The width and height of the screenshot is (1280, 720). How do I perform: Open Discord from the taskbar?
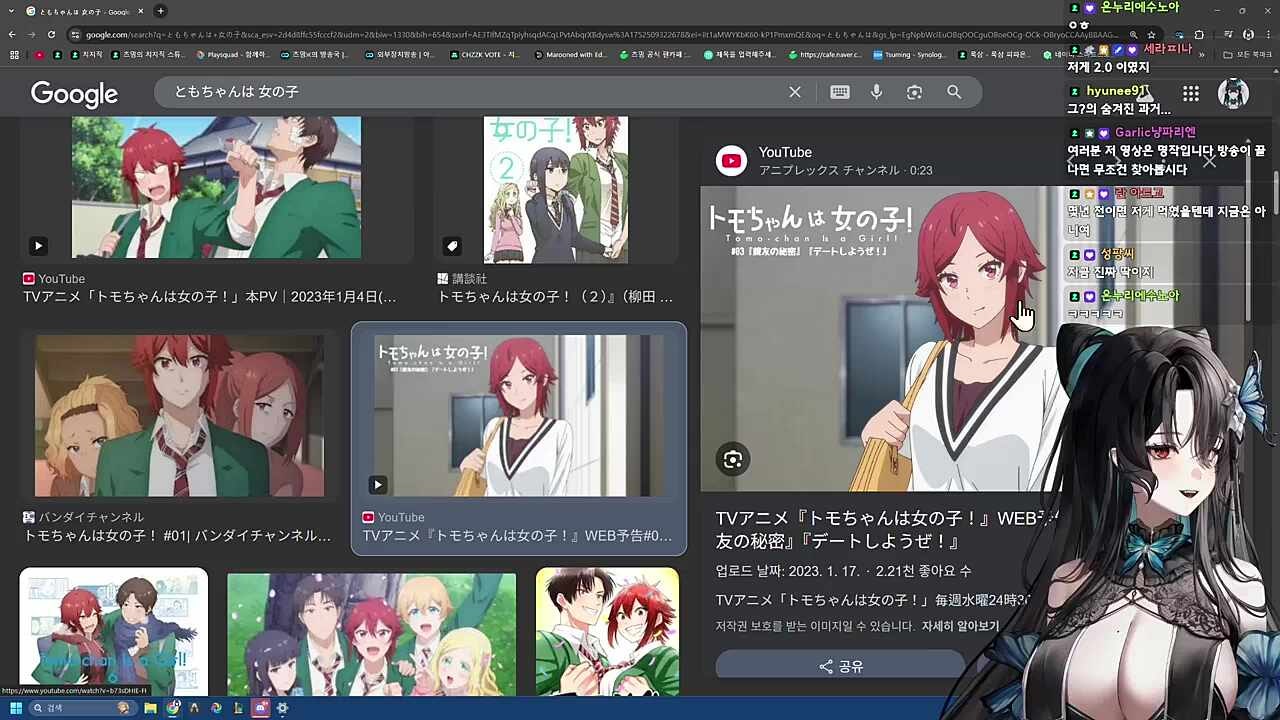coord(260,708)
